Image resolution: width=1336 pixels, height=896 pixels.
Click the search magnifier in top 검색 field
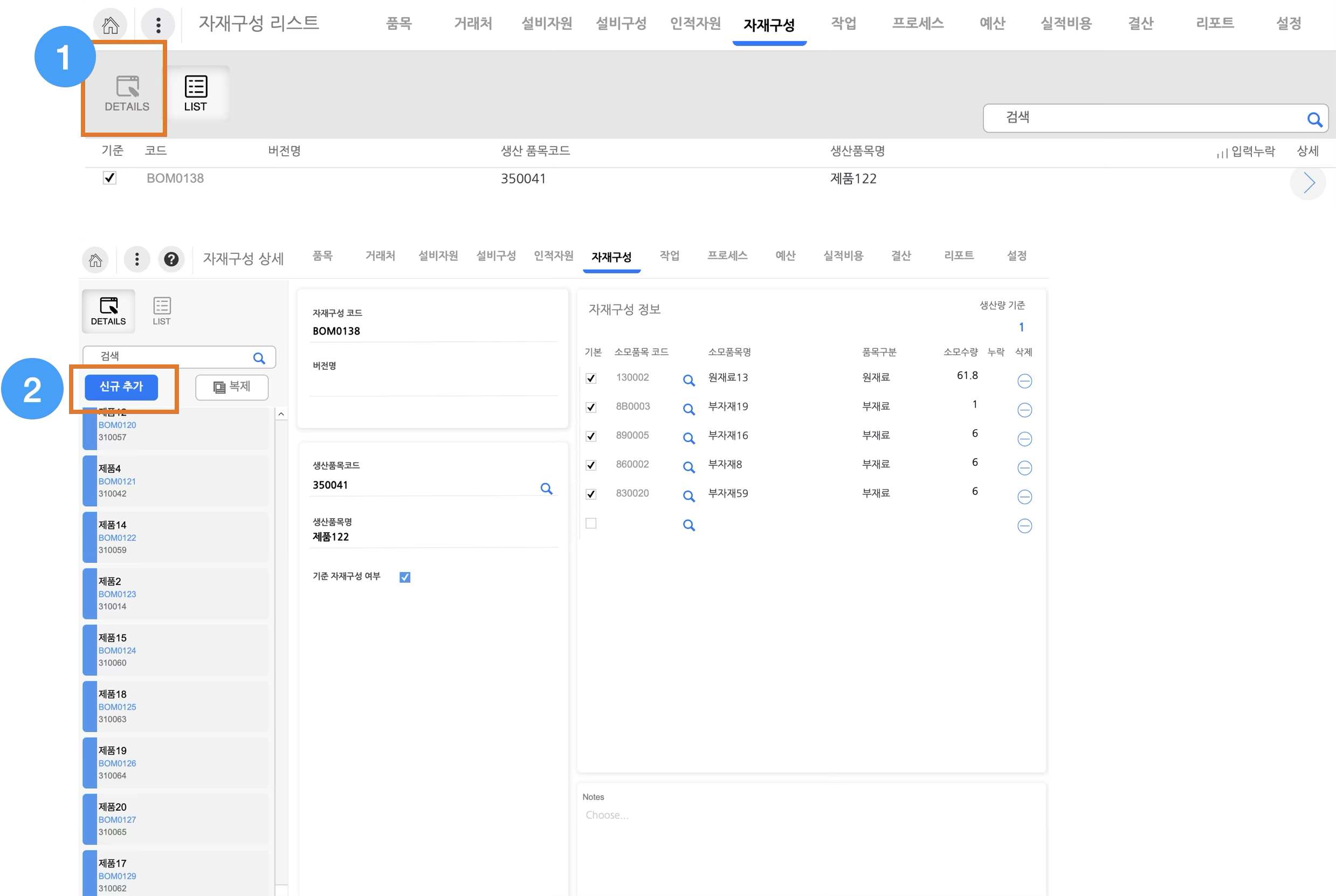pos(1314,120)
